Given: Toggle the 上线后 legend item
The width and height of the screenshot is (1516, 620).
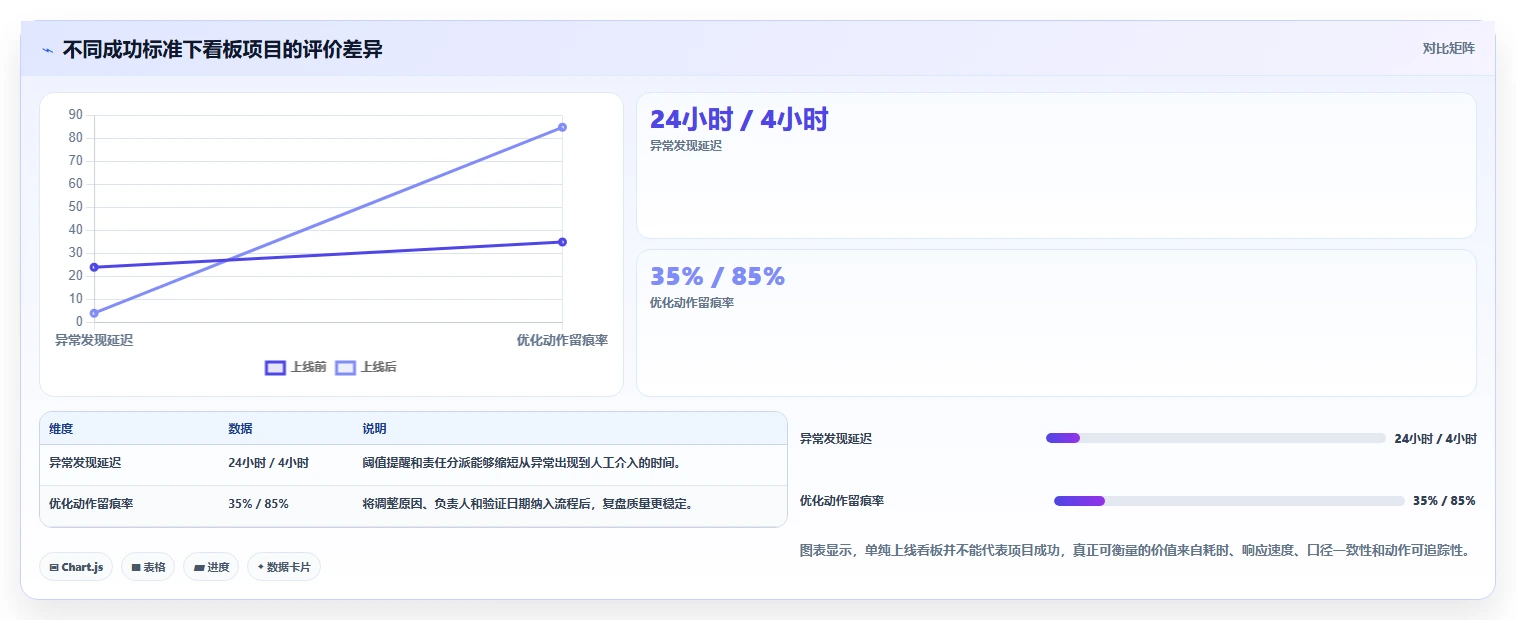Looking at the screenshot, I should (366, 367).
